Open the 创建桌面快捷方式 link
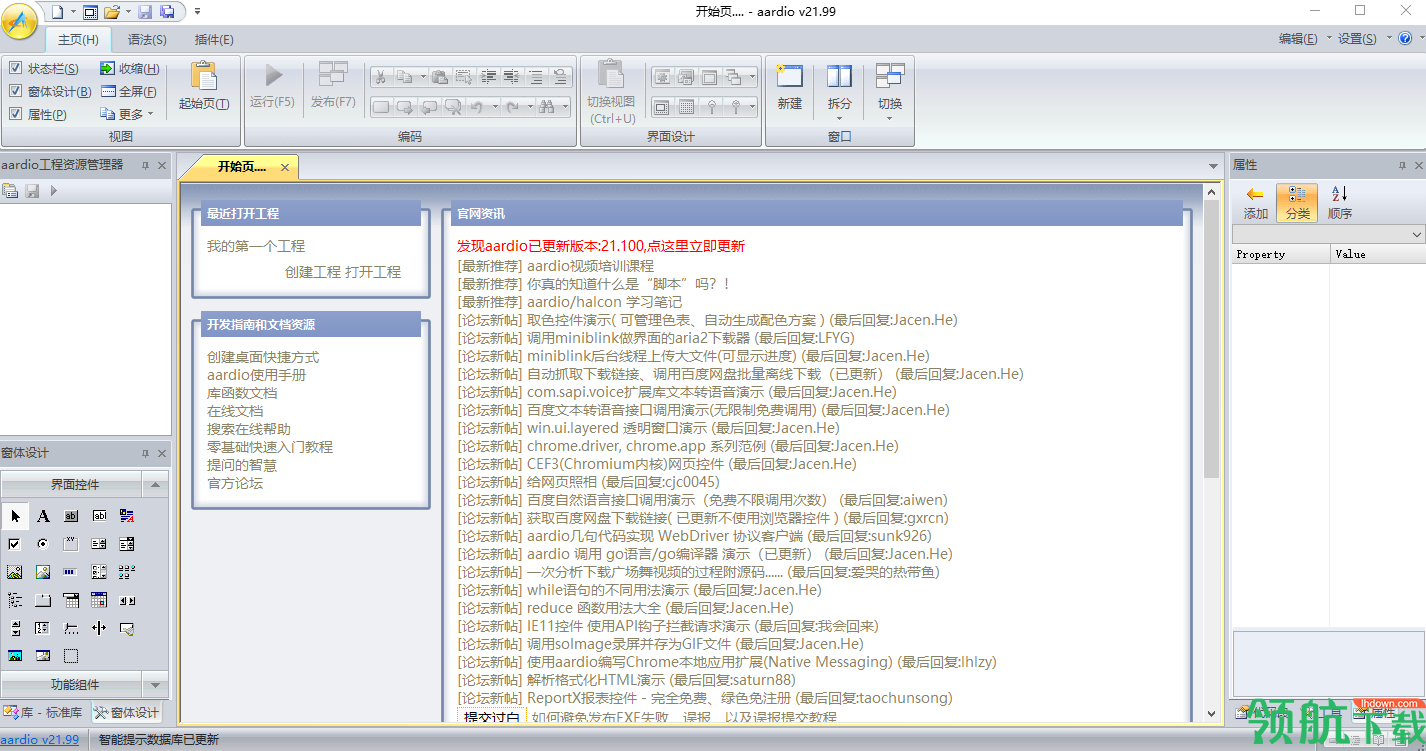This screenshot has width=1426, height=751. (263, 357)
